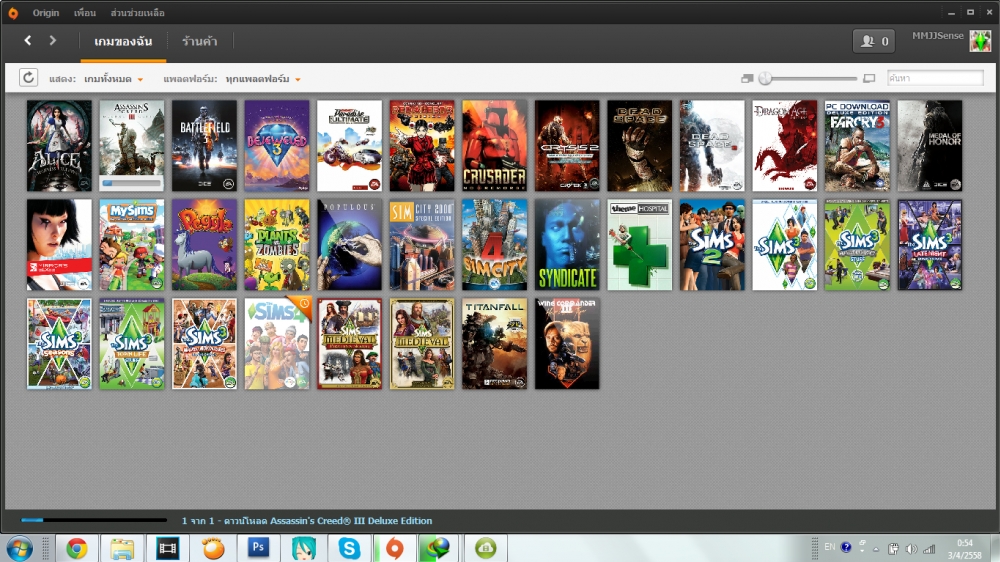Select the Mirror's Edge tile
Image resolution: width=1000 pixels, height=562 pixels.
pos(59,245)
